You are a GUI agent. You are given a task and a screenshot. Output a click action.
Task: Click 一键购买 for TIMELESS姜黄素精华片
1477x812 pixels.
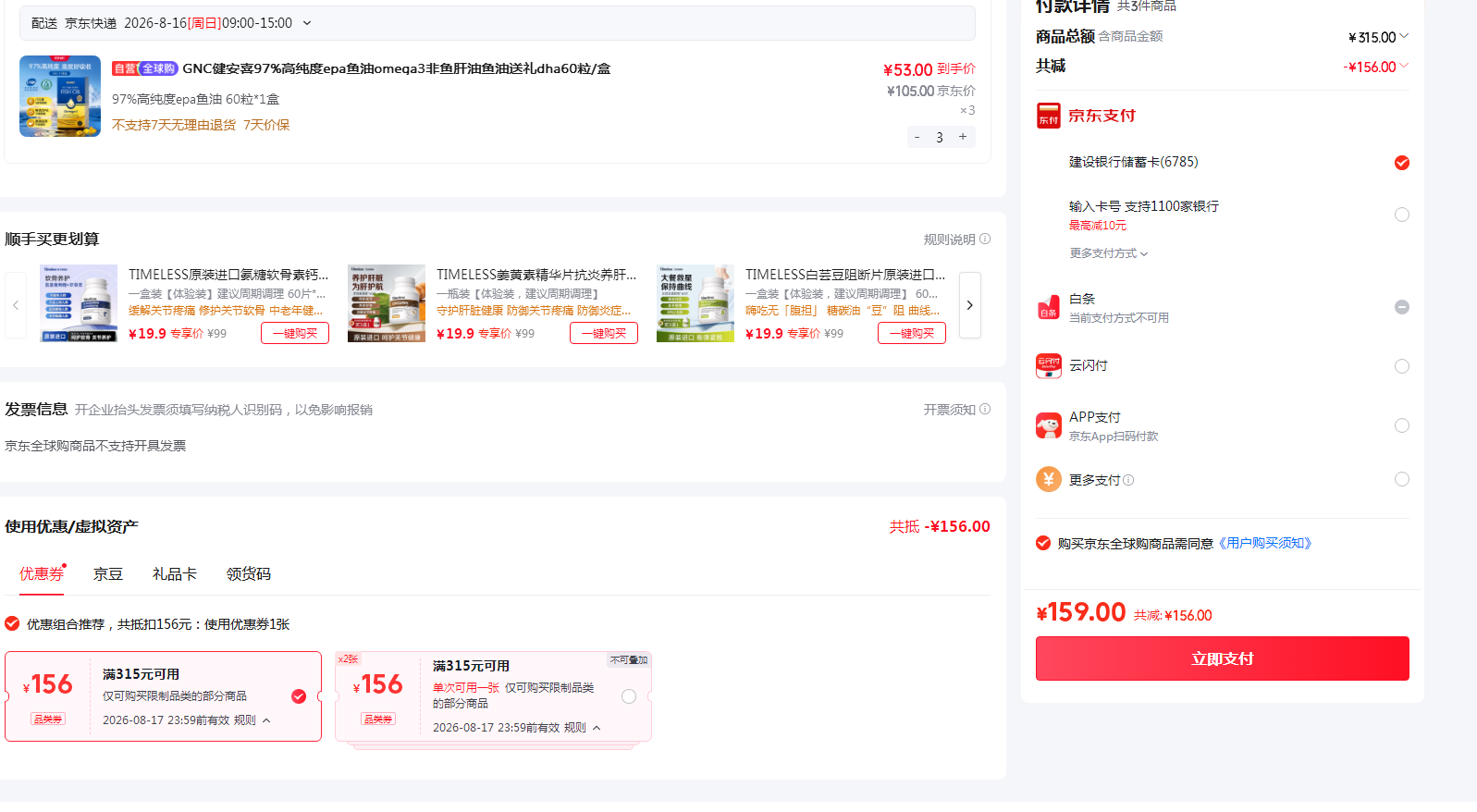(x=604, y=333)
